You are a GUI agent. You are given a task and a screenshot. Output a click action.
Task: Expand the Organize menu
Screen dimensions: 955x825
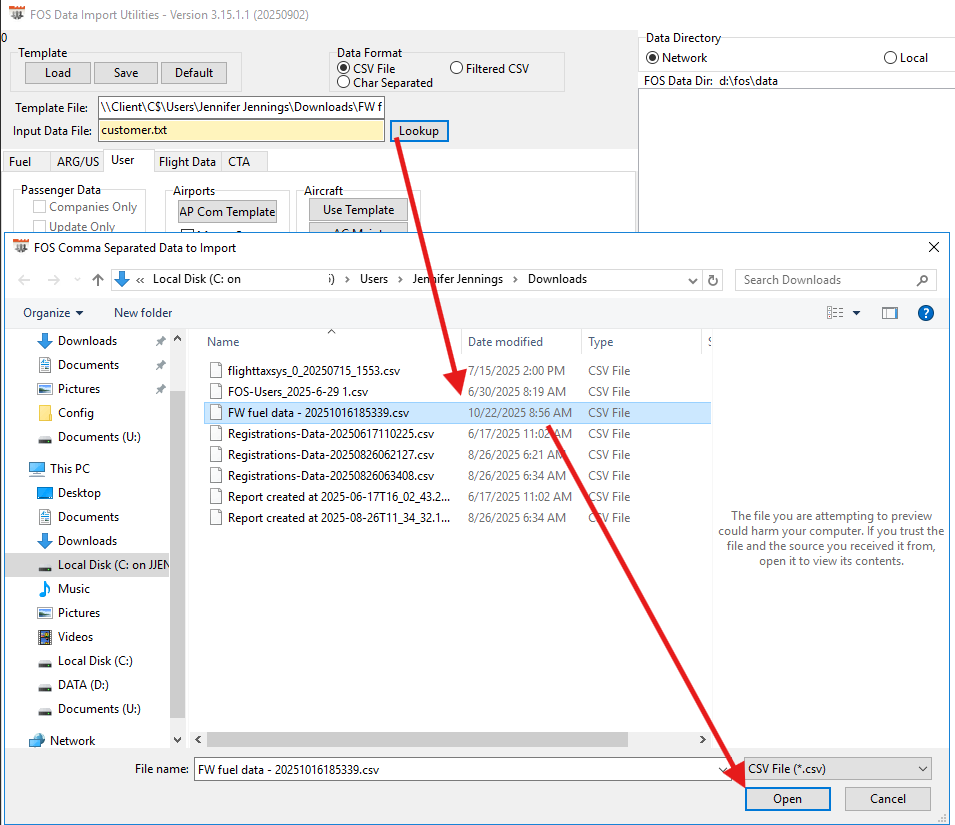click(53, 313)
